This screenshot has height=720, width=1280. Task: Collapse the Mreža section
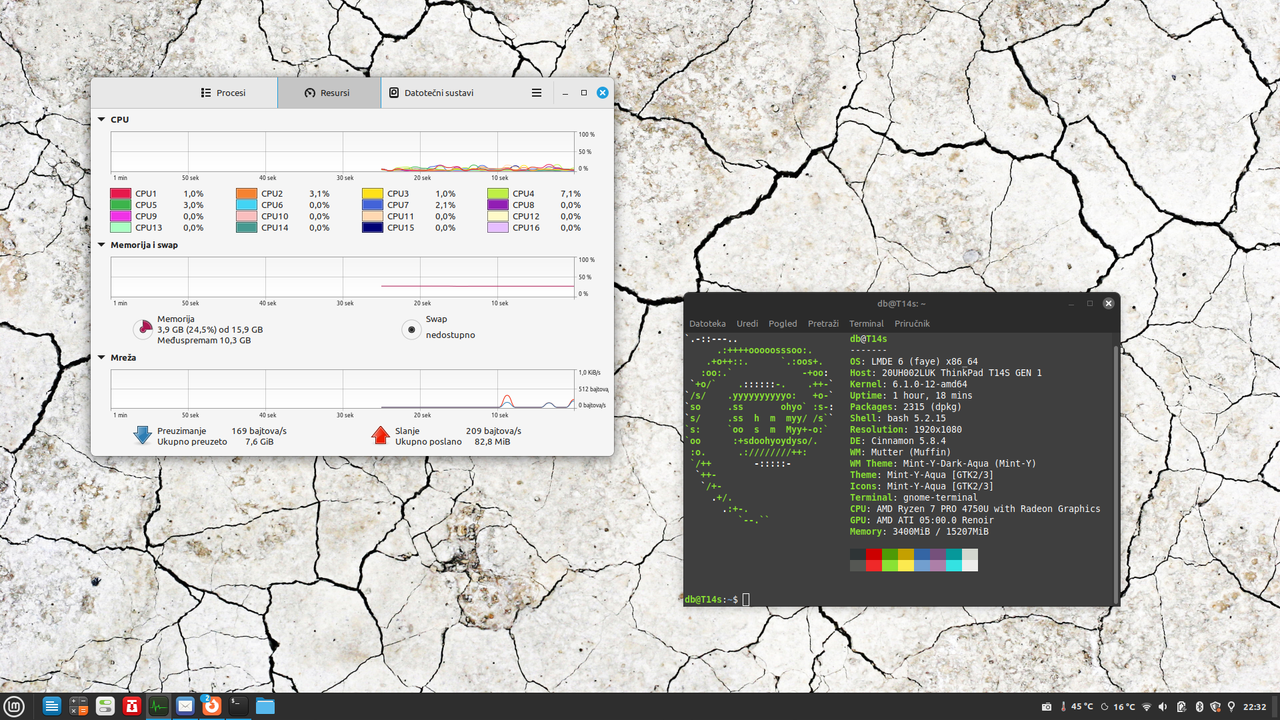pos(101,357)
